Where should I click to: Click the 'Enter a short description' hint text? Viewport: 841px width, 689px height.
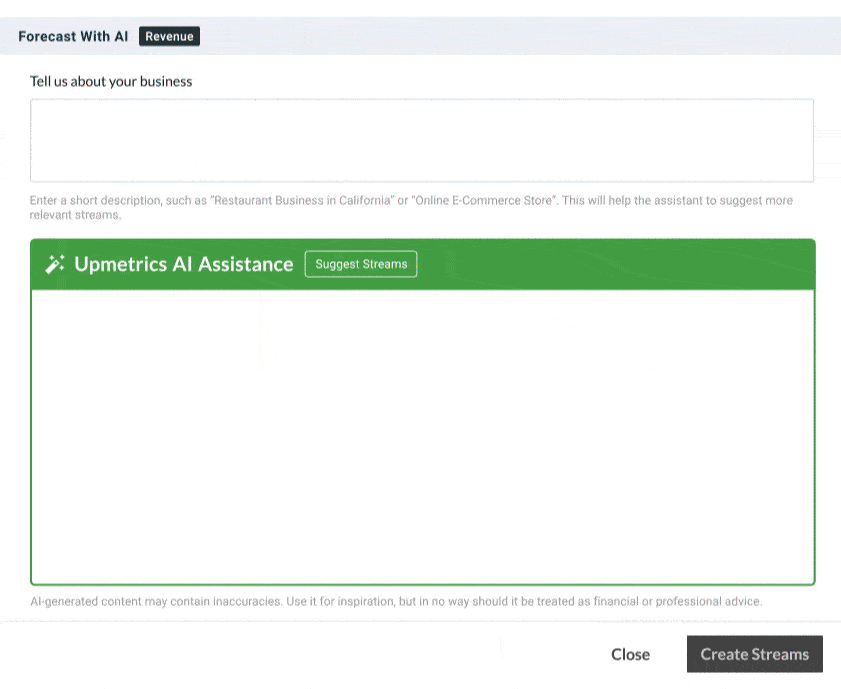[x=411, y=208]
